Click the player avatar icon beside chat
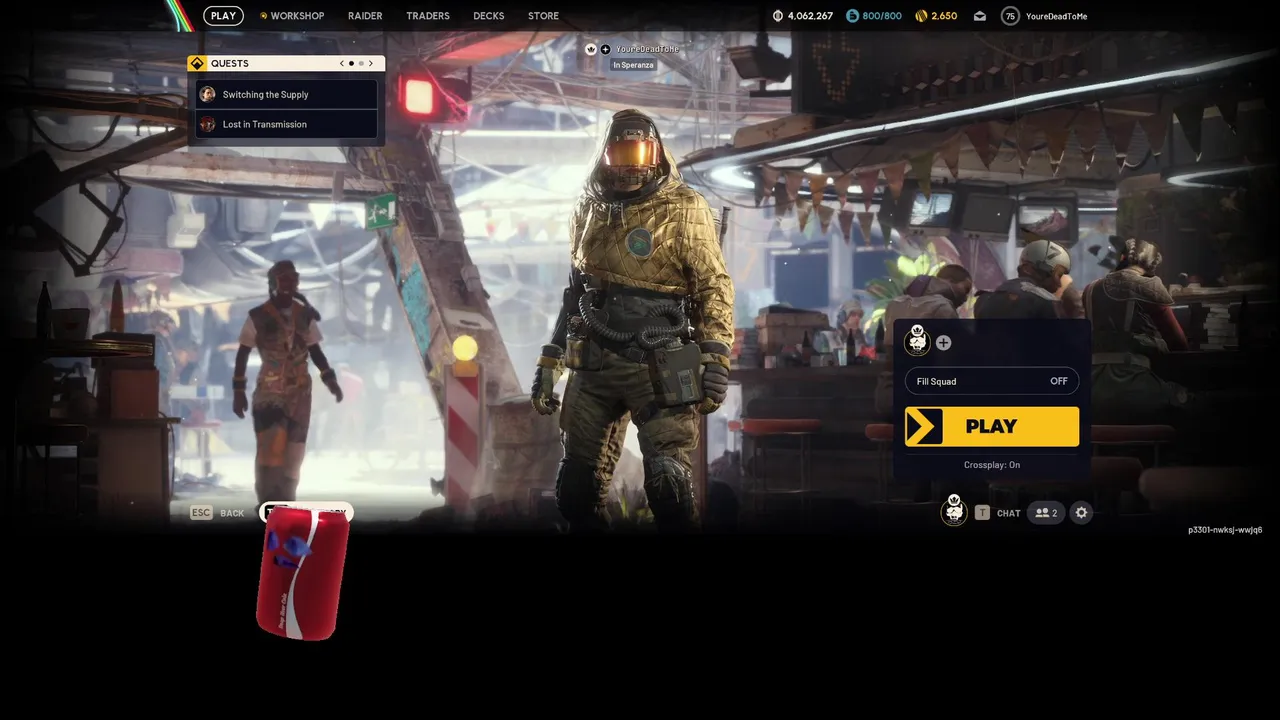Viewport: 1280px width, 720px height. pos(954,510)
